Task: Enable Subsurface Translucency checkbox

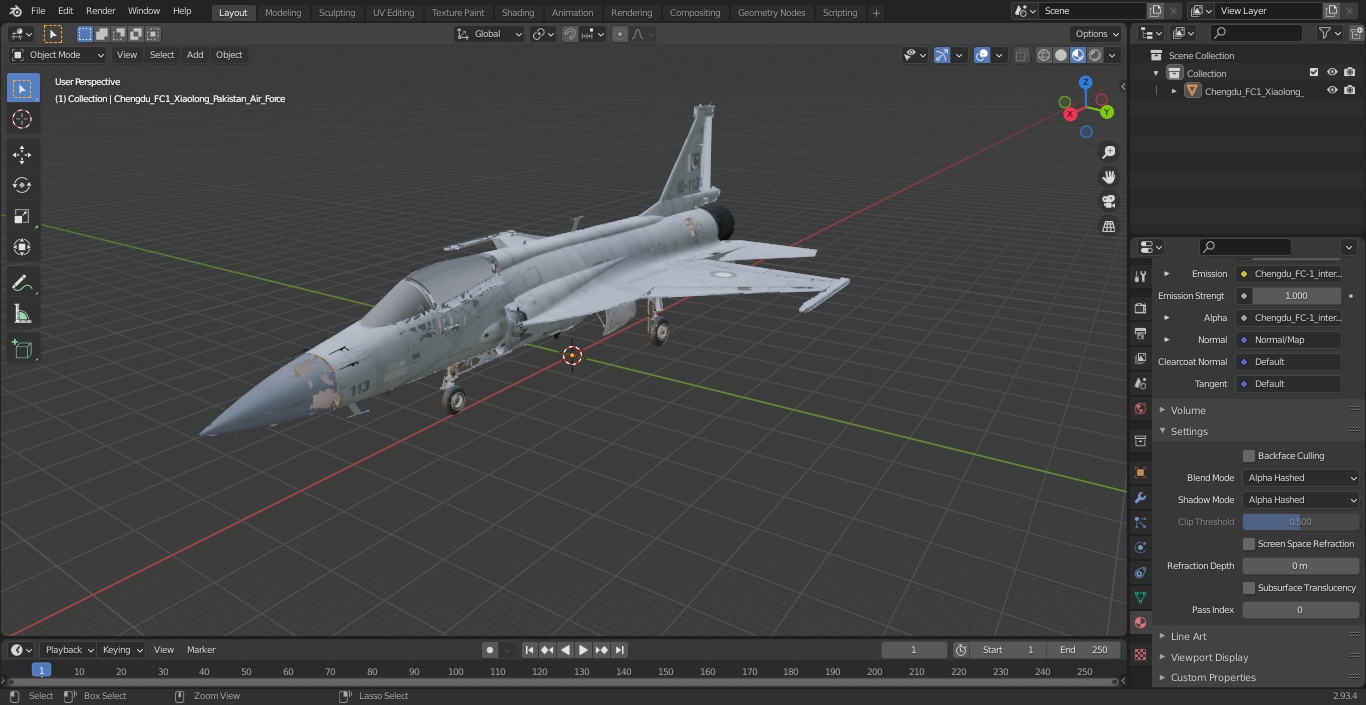Action: coord(1249,588)
